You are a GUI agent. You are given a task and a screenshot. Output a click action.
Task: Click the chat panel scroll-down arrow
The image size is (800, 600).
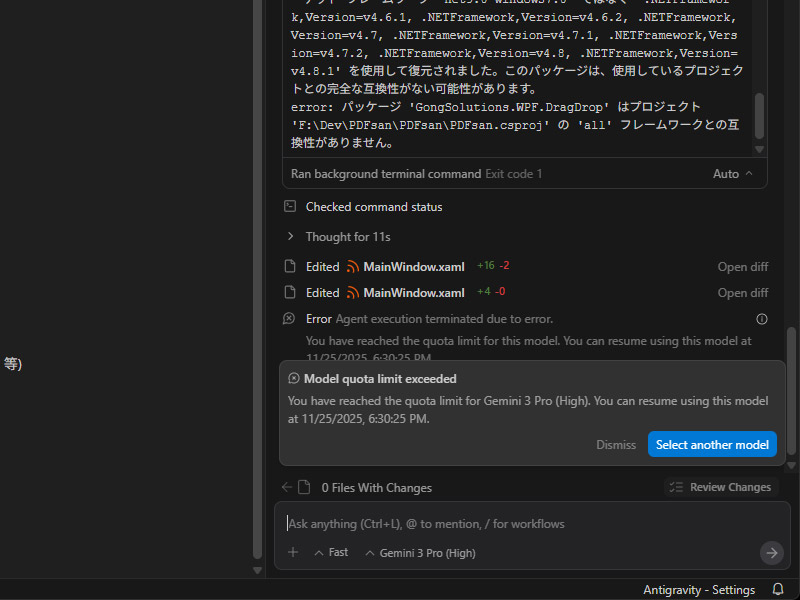point(791,466)
